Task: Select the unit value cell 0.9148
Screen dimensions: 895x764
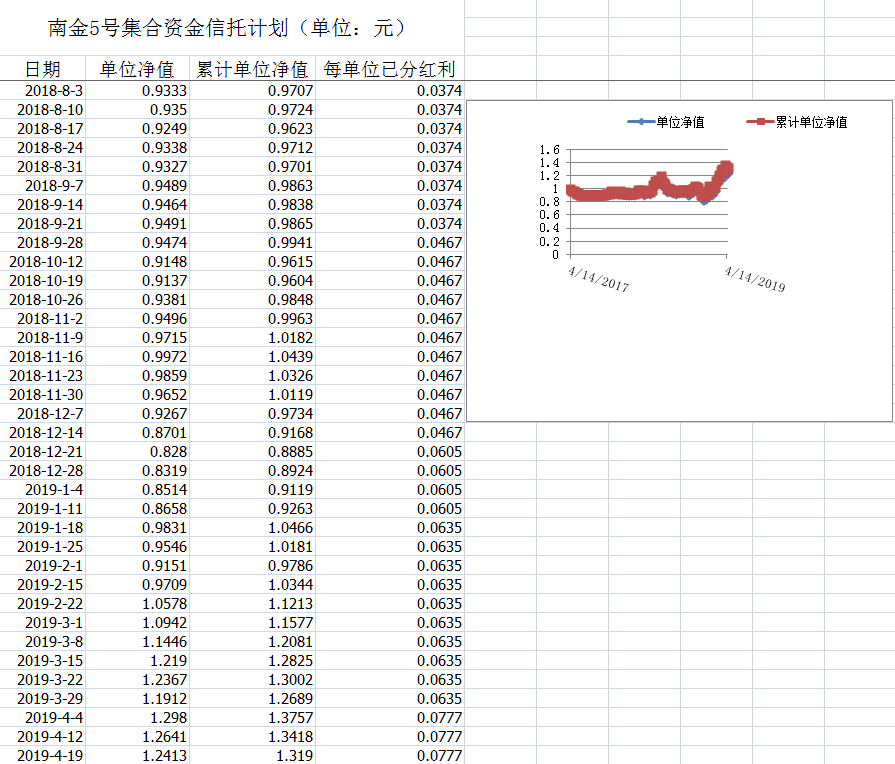Action: tap(137, 262)
